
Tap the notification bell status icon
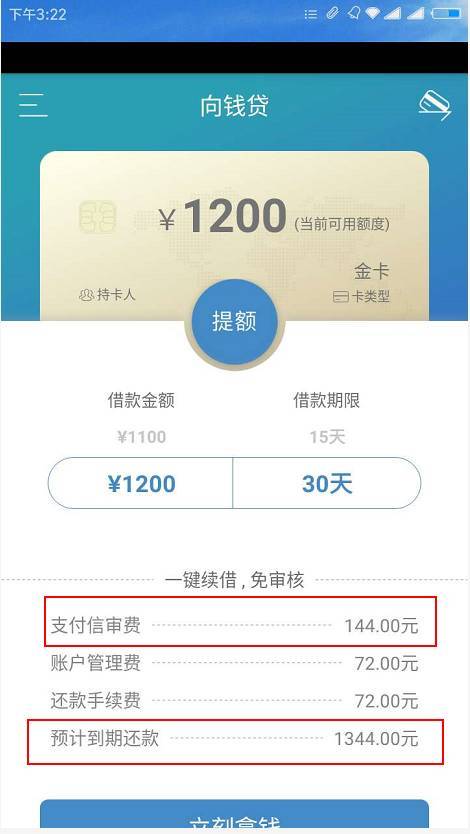tap(354, 14)
